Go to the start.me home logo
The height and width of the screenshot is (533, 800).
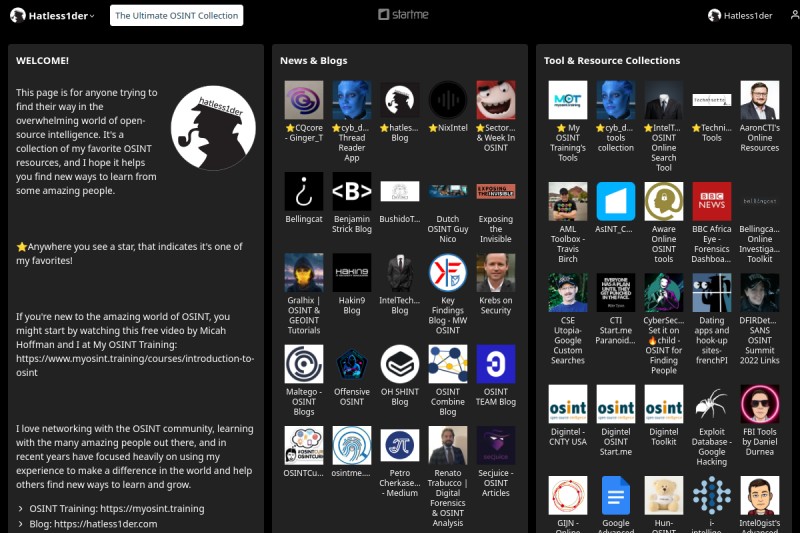[403, 14]
